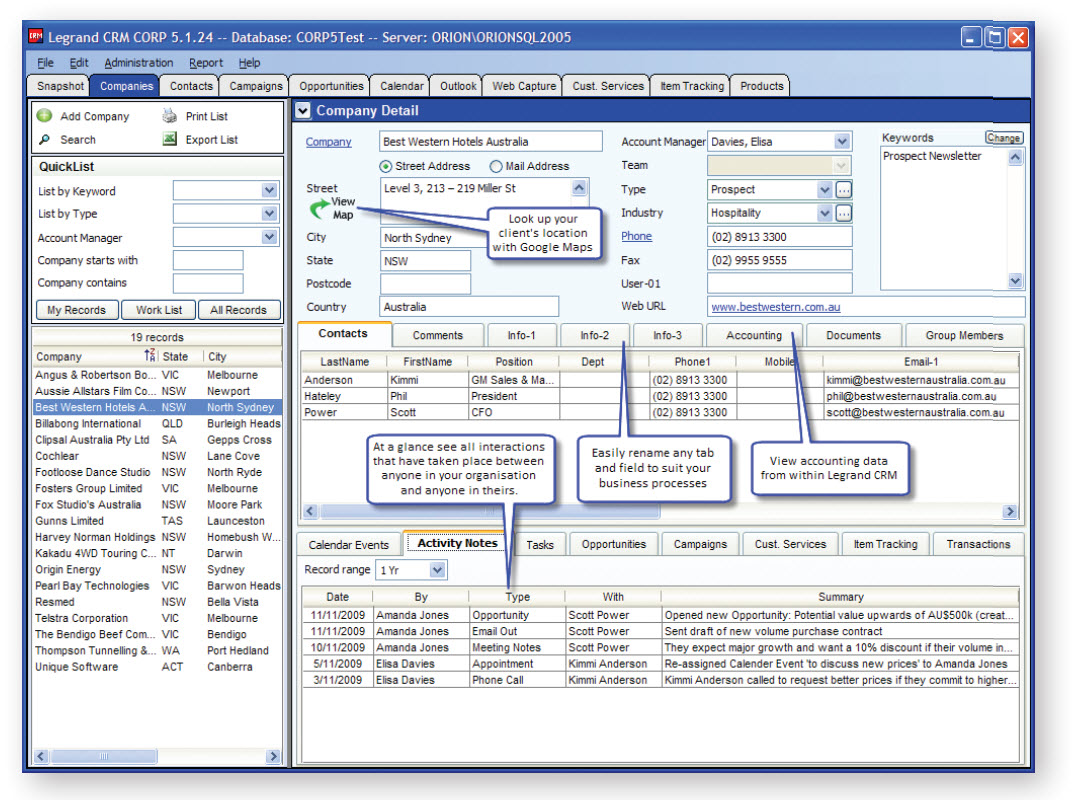Select the Hateley contact row
This screenshot has width=1072, height=800.
click(660, 397)
